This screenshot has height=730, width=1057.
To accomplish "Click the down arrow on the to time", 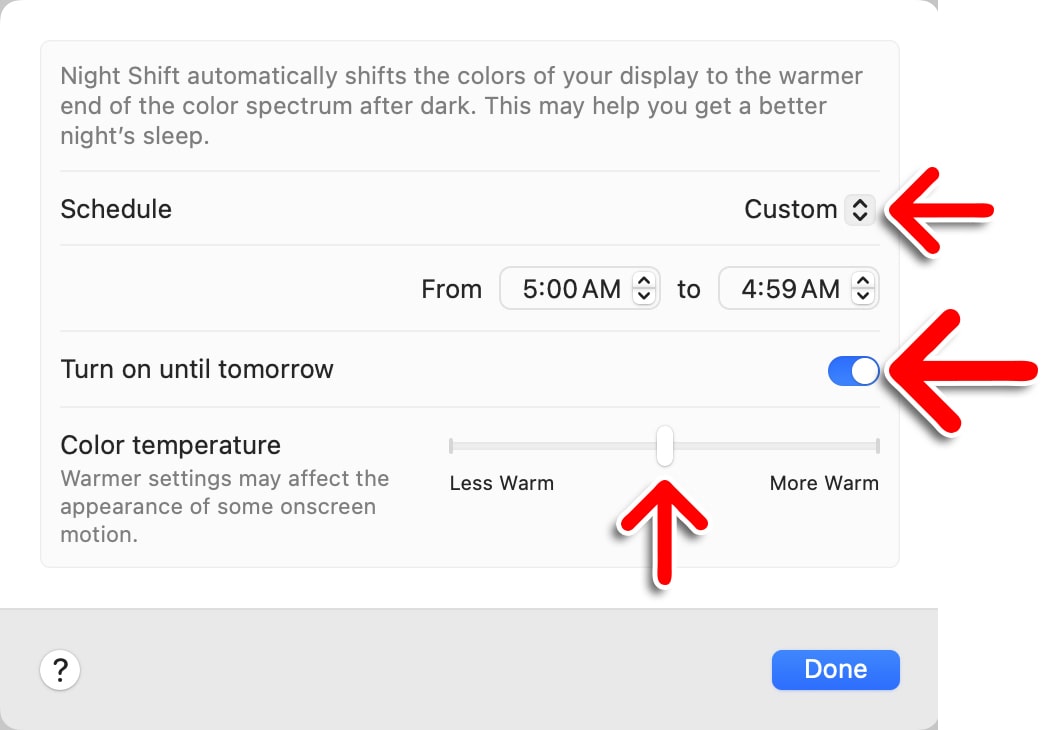I will pos(864,295).
